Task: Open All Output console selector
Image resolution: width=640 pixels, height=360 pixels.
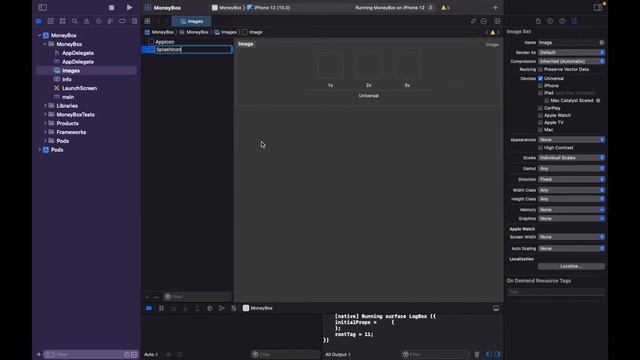Action: (338, 354)
